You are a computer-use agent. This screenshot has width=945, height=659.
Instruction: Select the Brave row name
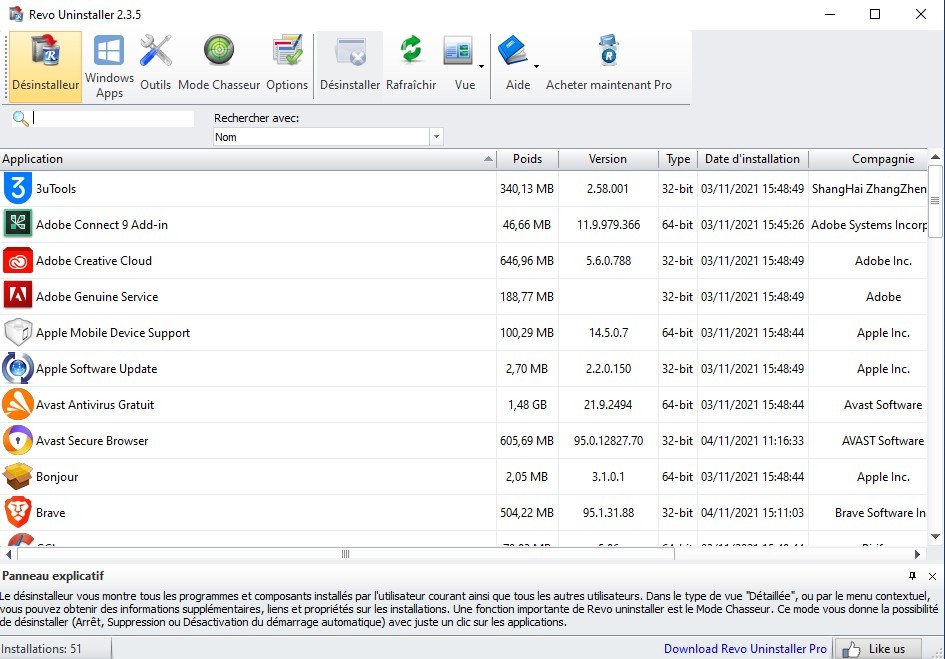(51, 513)
